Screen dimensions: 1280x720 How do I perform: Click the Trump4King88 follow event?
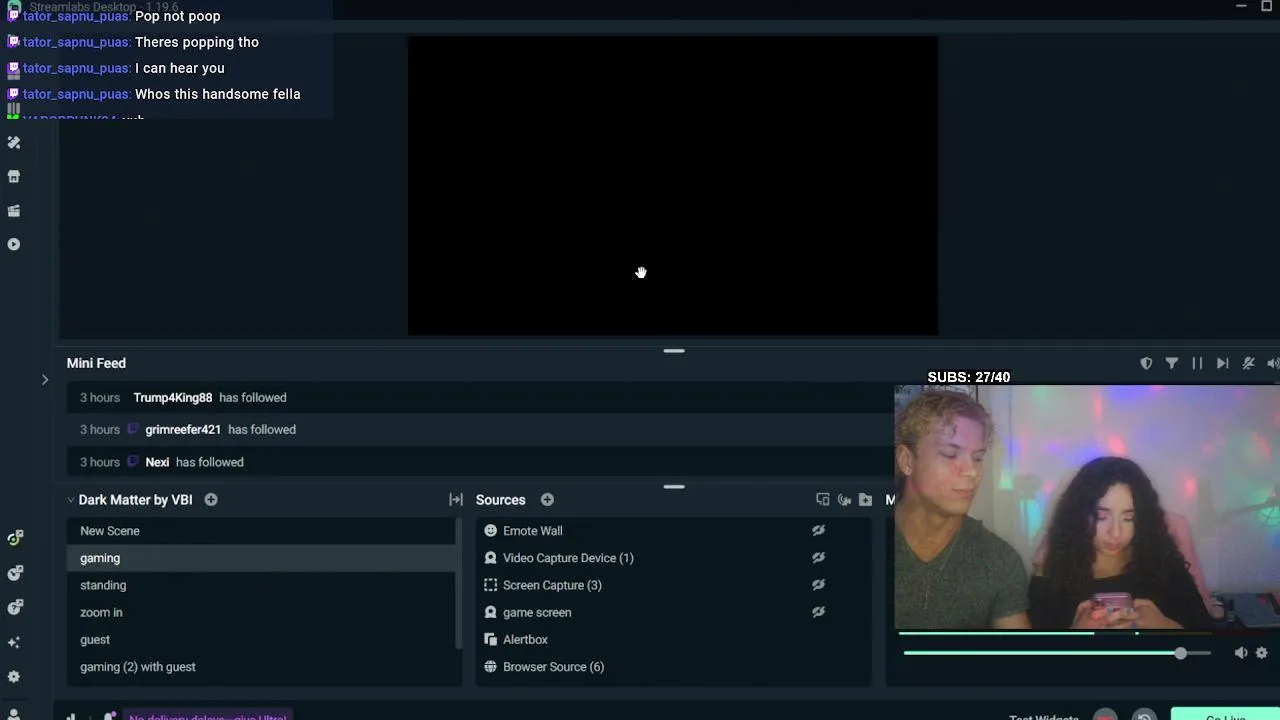tap(480, 398)
